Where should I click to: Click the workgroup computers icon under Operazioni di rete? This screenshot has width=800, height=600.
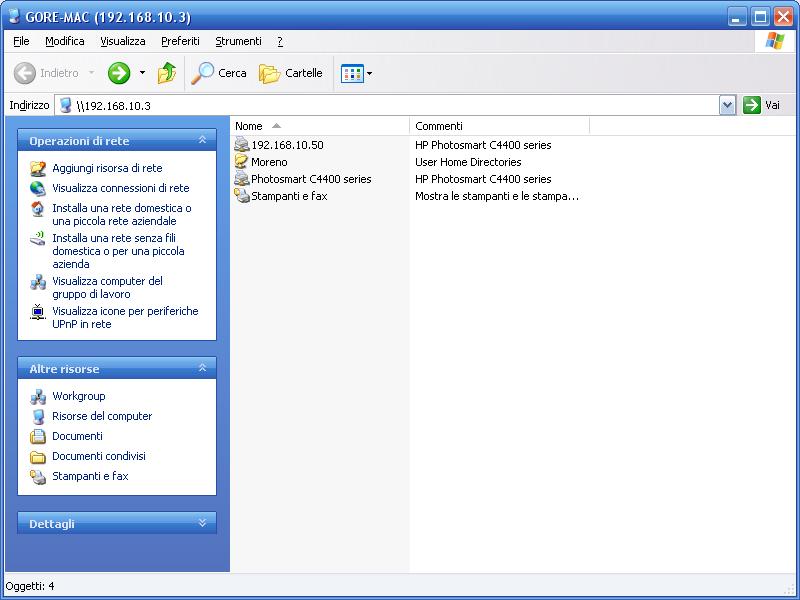38,282
